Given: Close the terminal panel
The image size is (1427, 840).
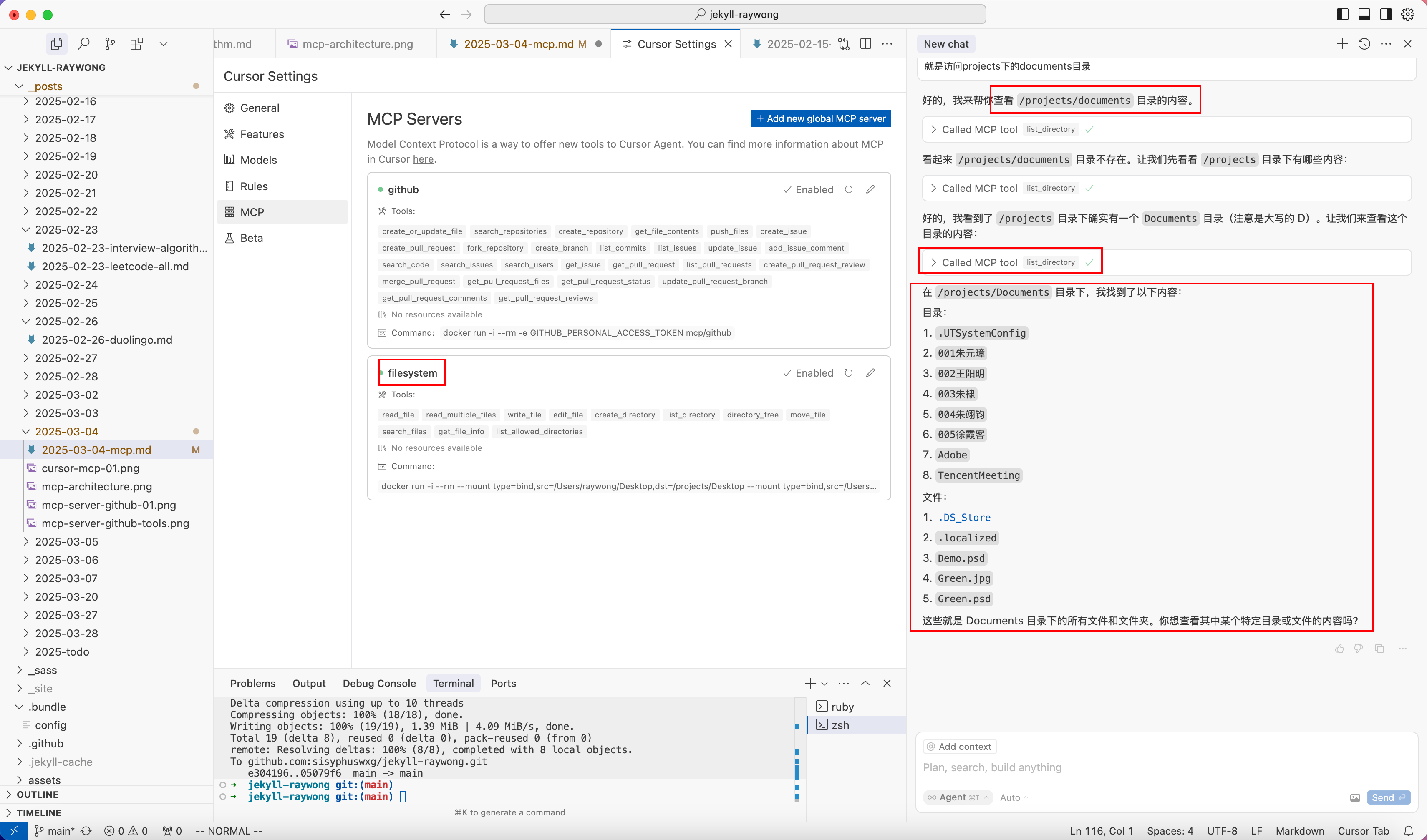Looking at the screenshot, I should (x=887, y=683).
